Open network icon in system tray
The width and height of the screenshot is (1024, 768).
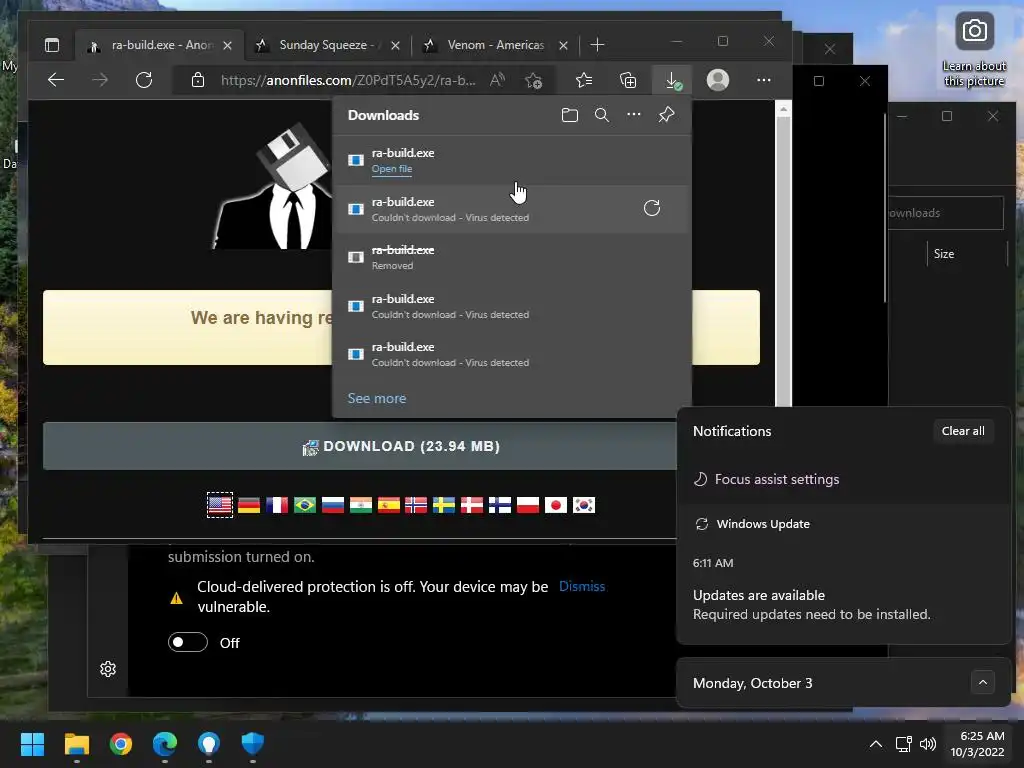point(904,744)
